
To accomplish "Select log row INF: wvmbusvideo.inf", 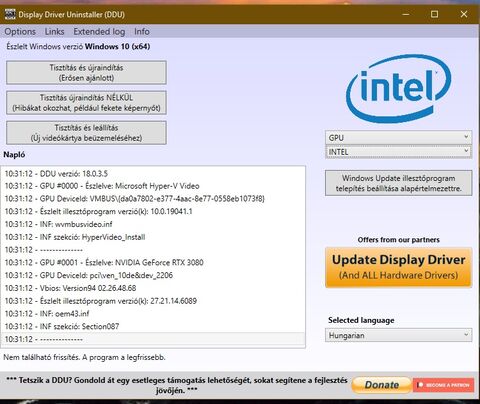I will click(153, 224).
